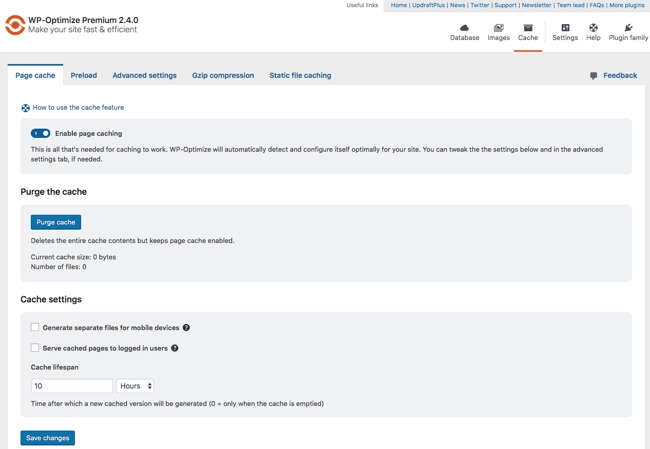Open the Home useful link

click(x=399, y=5)
